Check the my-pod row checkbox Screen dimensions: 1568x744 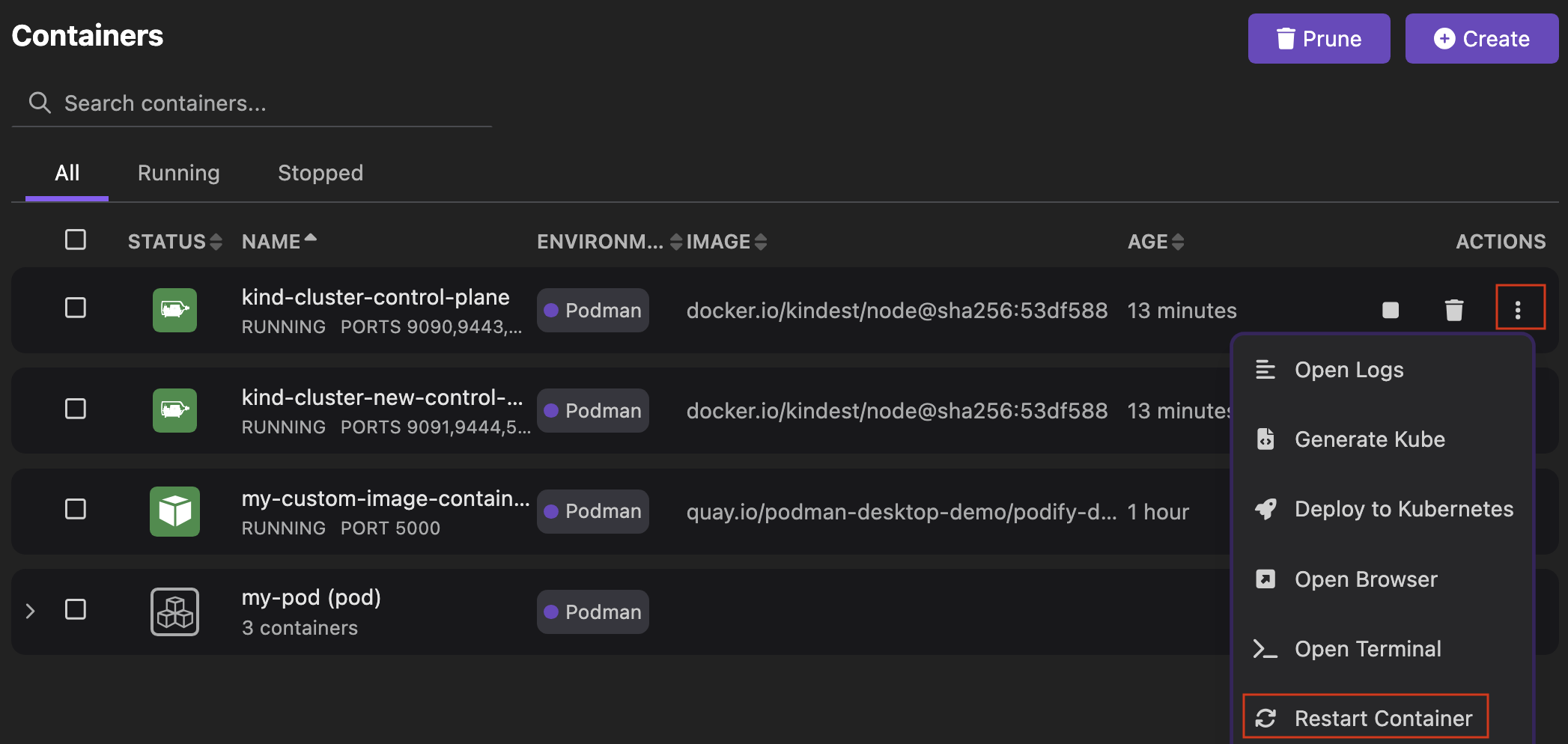[x=76, y=610]
